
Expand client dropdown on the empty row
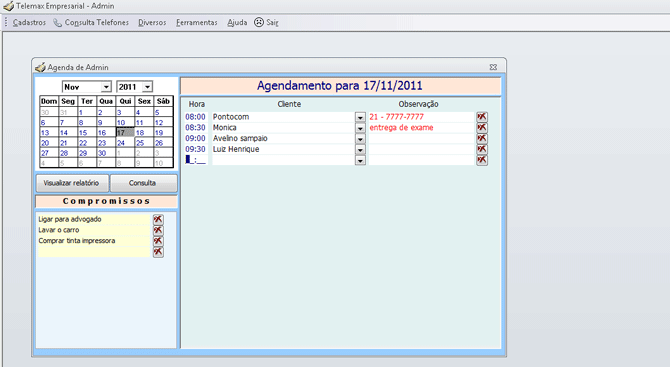[x=360, y=160]
